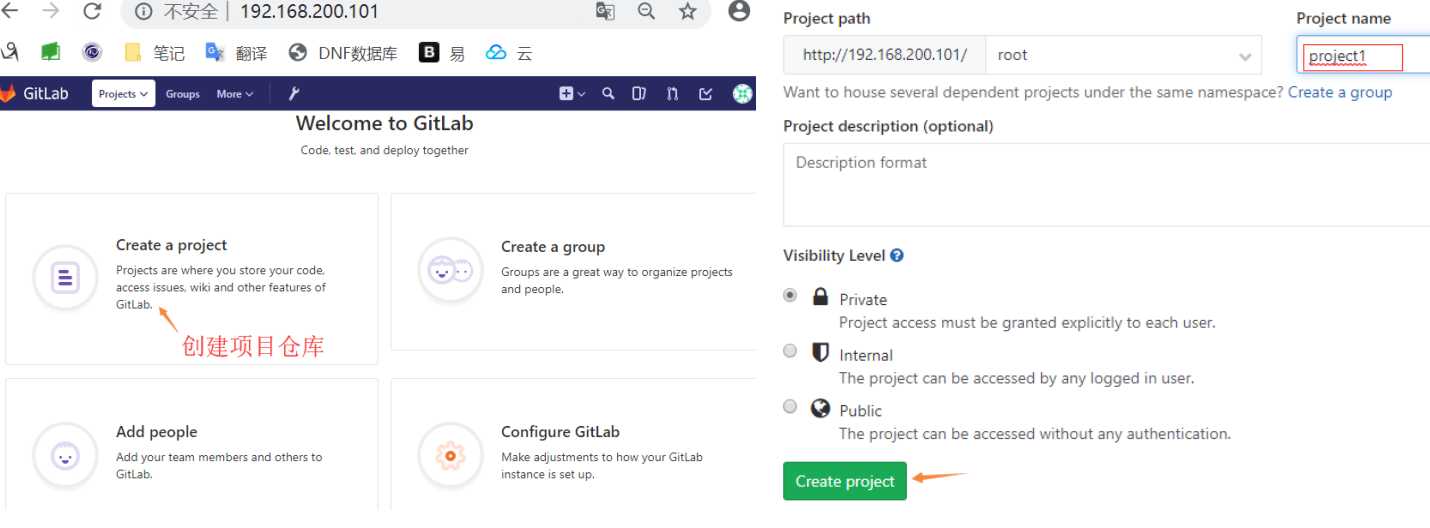Open the Projects dropdown menu
Image resolution: width=1430 pixels, height=528 pixels.
(123, 94)
